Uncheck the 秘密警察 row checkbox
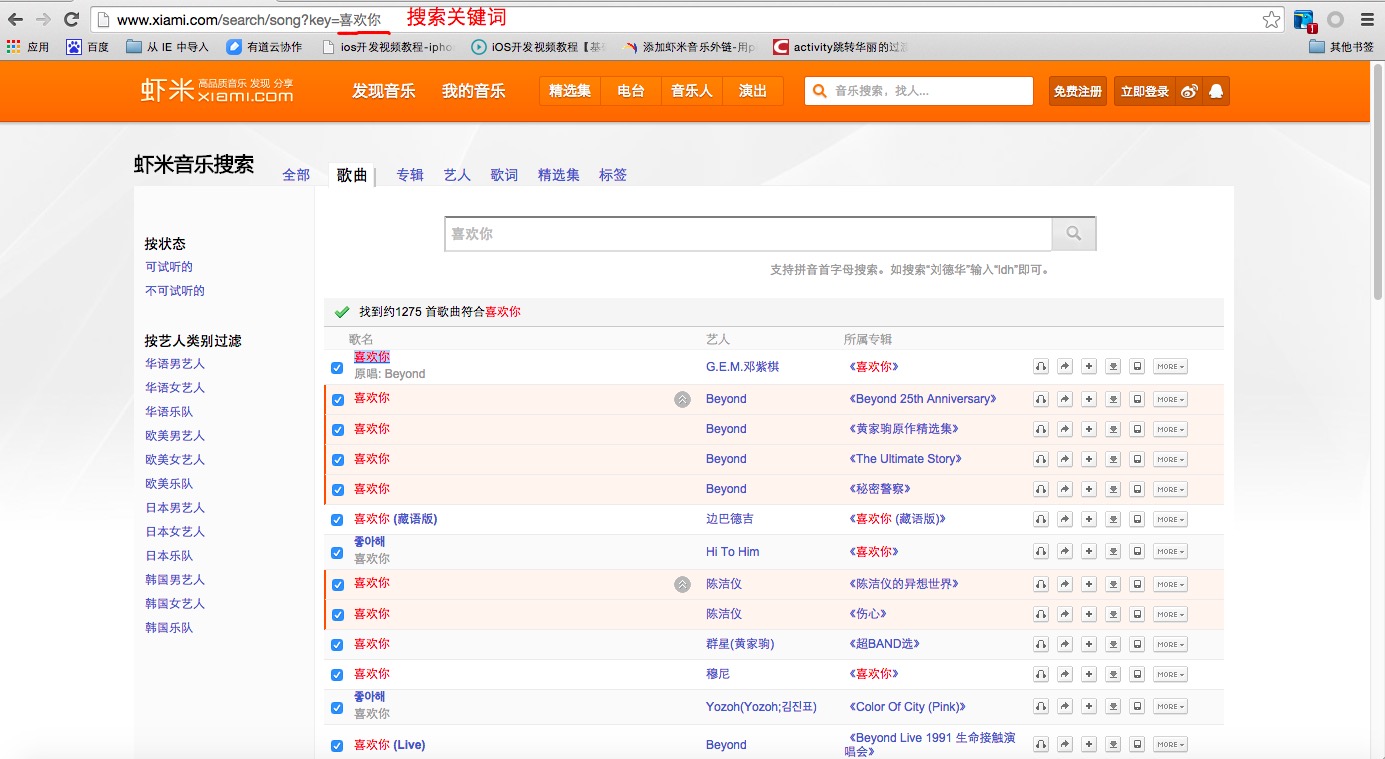1385x759 pixels. click(337, 490)
